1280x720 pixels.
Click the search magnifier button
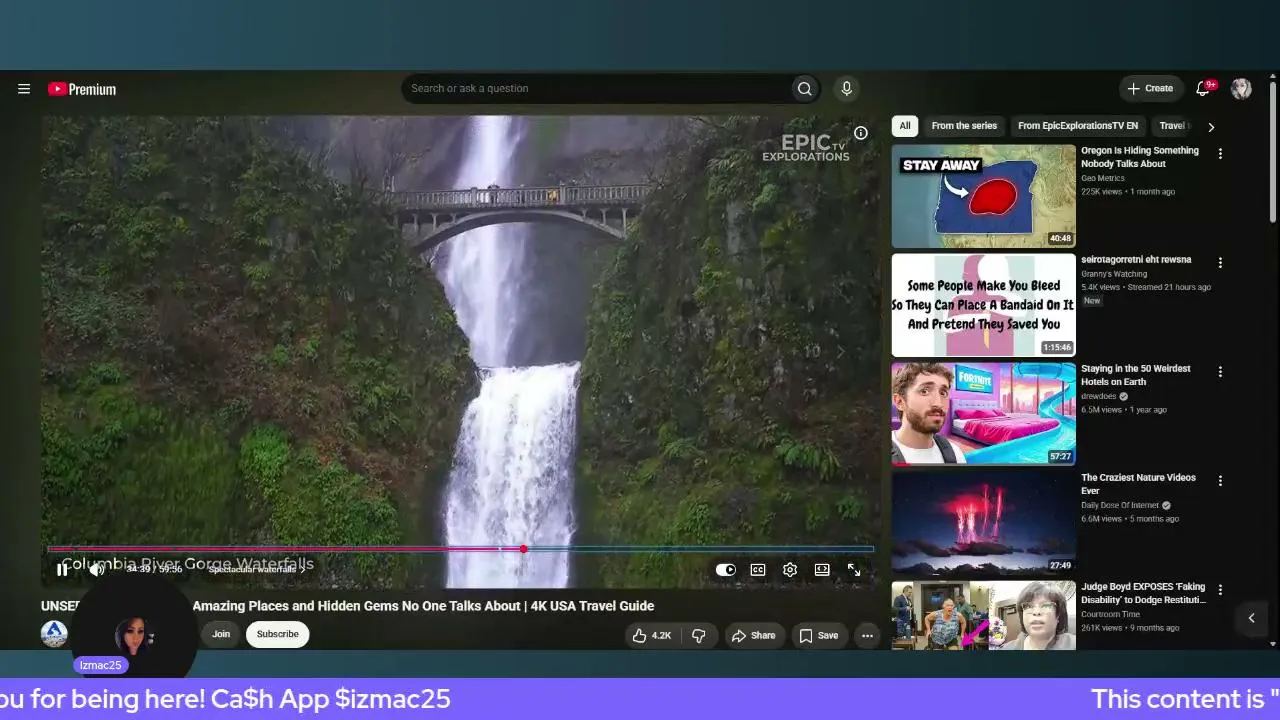[x=804, y=89]
